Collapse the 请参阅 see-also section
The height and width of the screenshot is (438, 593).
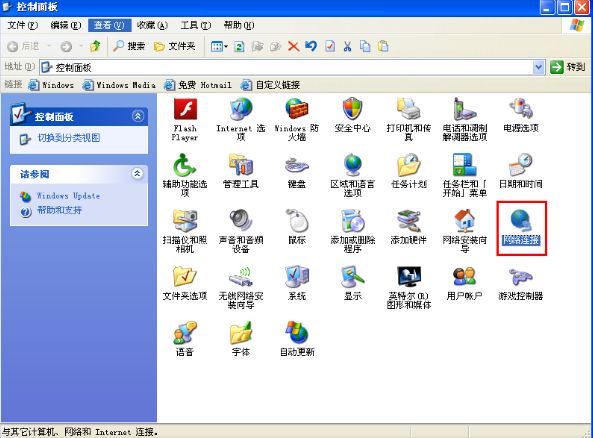(x=137, y=174)
